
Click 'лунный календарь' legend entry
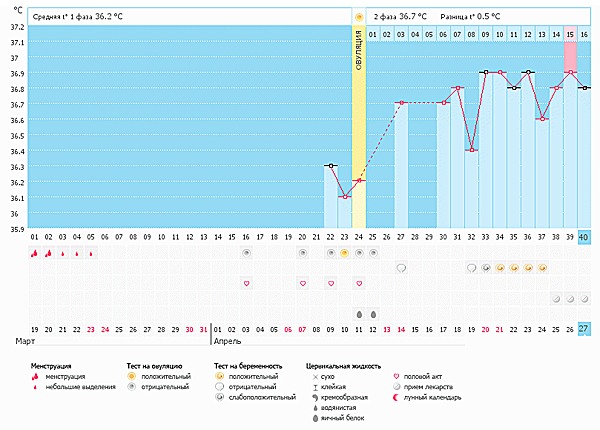pyautogui.click(x=431, y=398)
